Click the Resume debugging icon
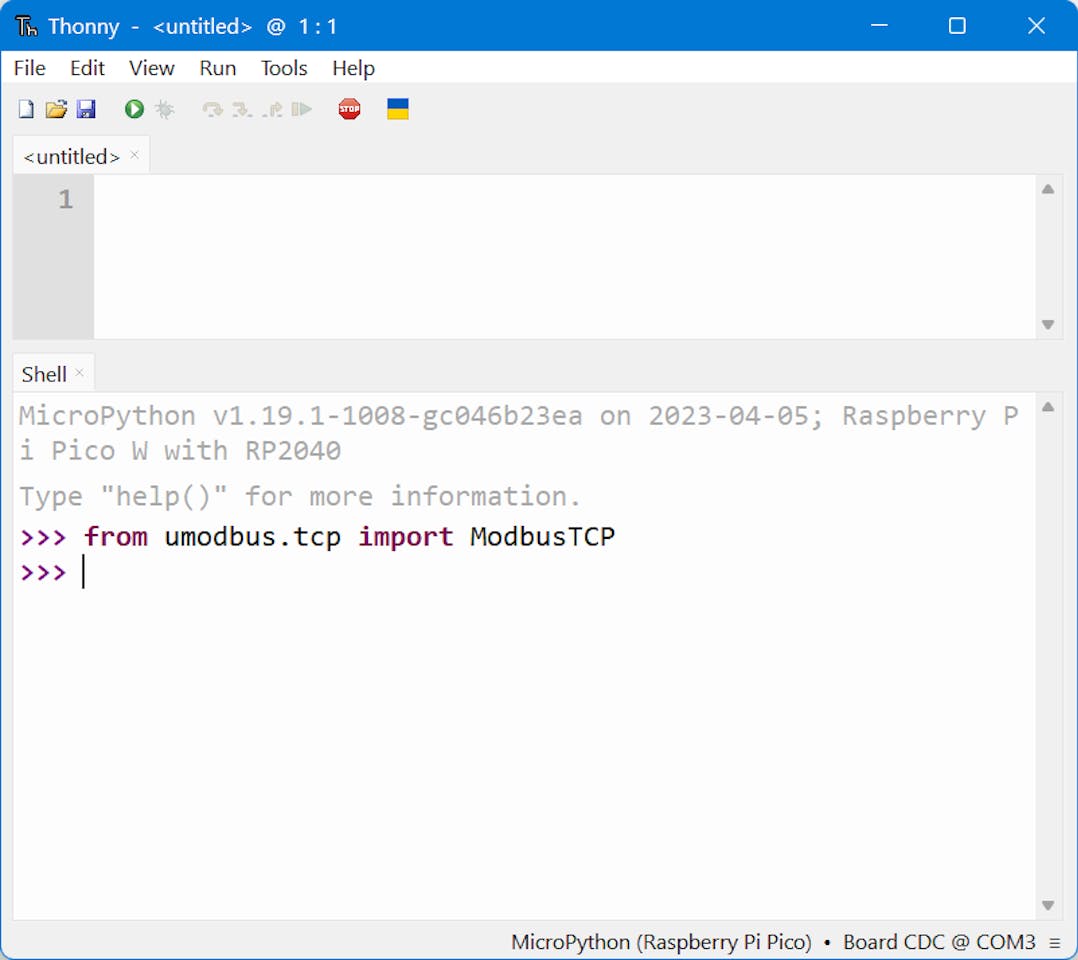 click(302, 109)
